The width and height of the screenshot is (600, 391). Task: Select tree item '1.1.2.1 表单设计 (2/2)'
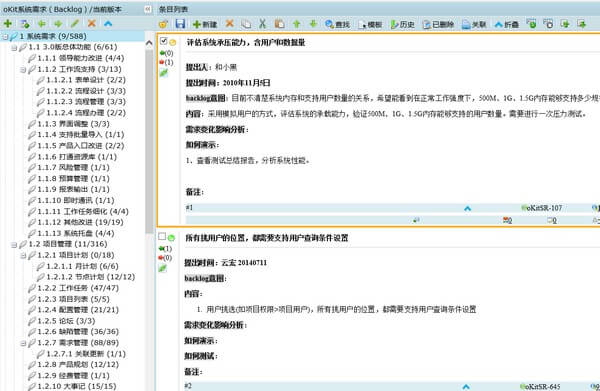click(86, 80)
